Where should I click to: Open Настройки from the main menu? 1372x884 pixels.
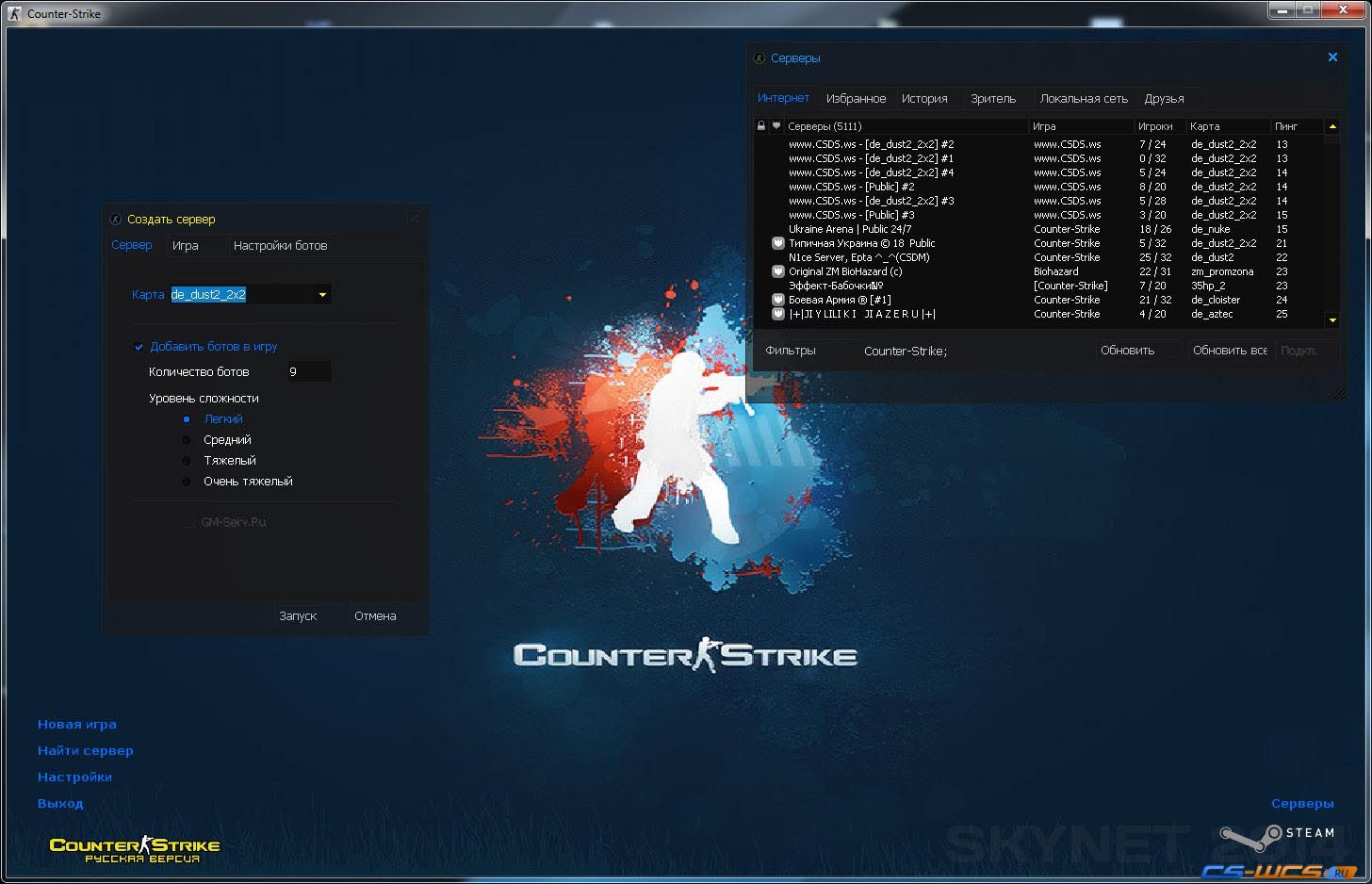click(x=75, y=778)
